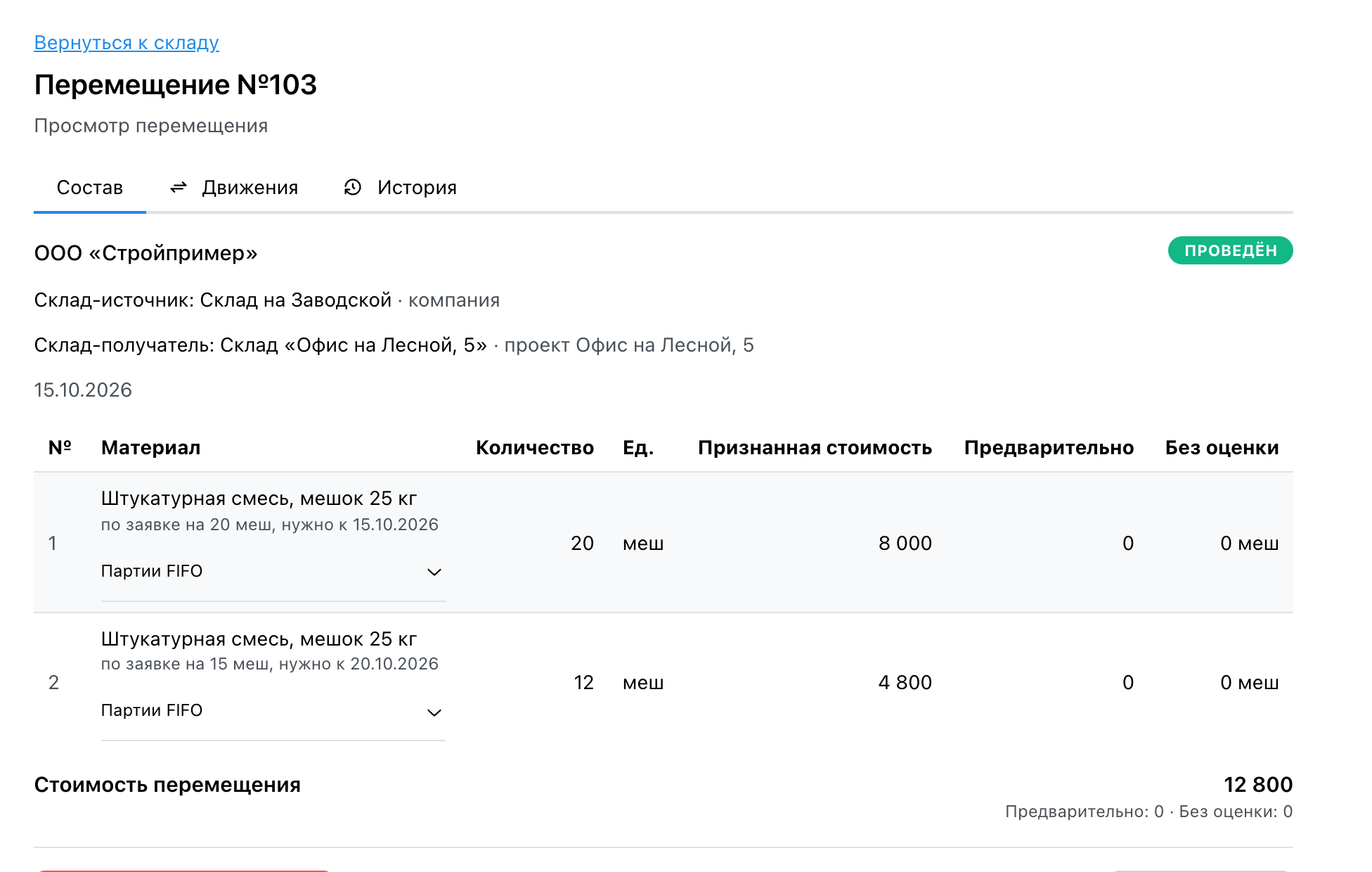The height and width of the screenshot is (872, 1372).
Task: Click the Просмотр перемещения subtitle
Action: click(151, 126)
